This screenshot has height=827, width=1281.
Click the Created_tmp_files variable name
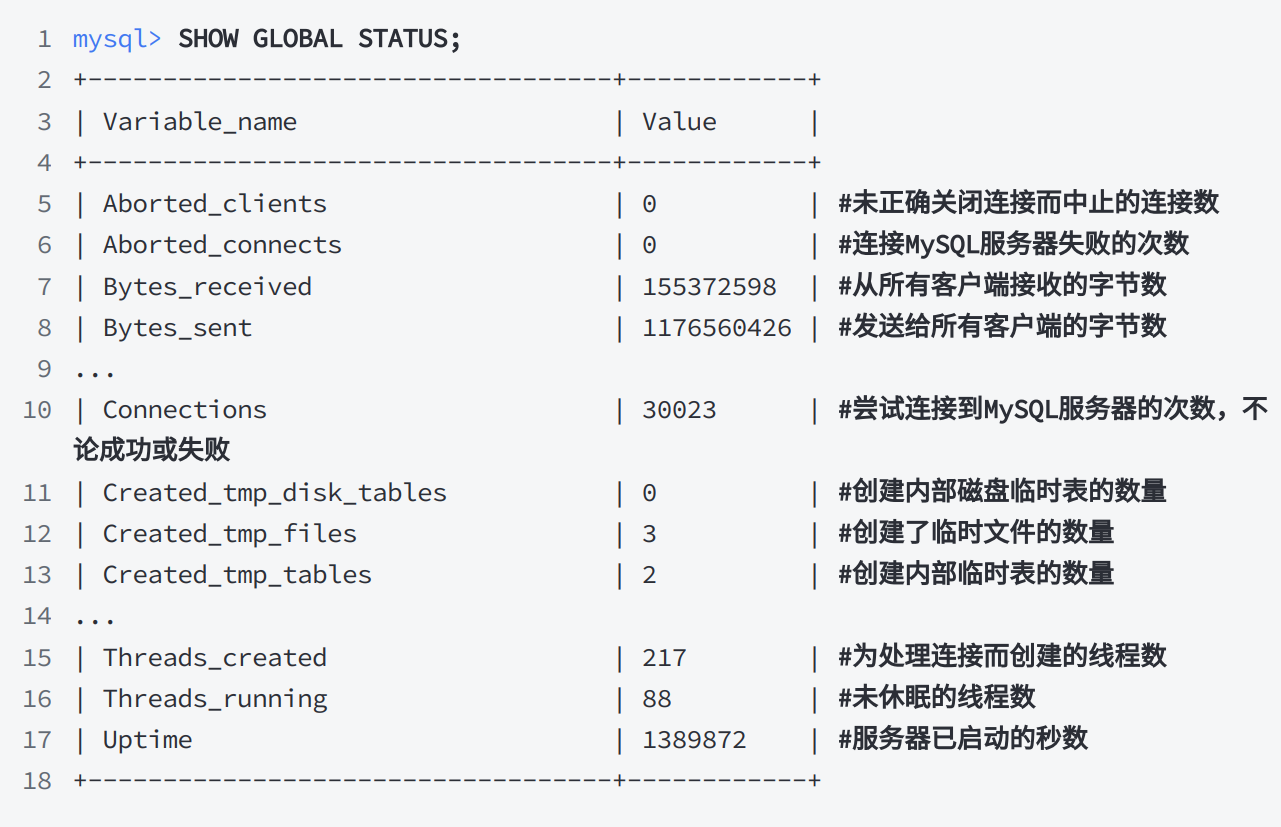pyautogui.click(x=230, y=534)
